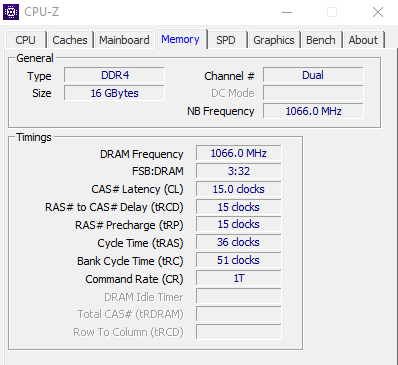Click the CAS# Latency (CL) label
This screenshot has height=365, width=398.
tap(137, 189)
